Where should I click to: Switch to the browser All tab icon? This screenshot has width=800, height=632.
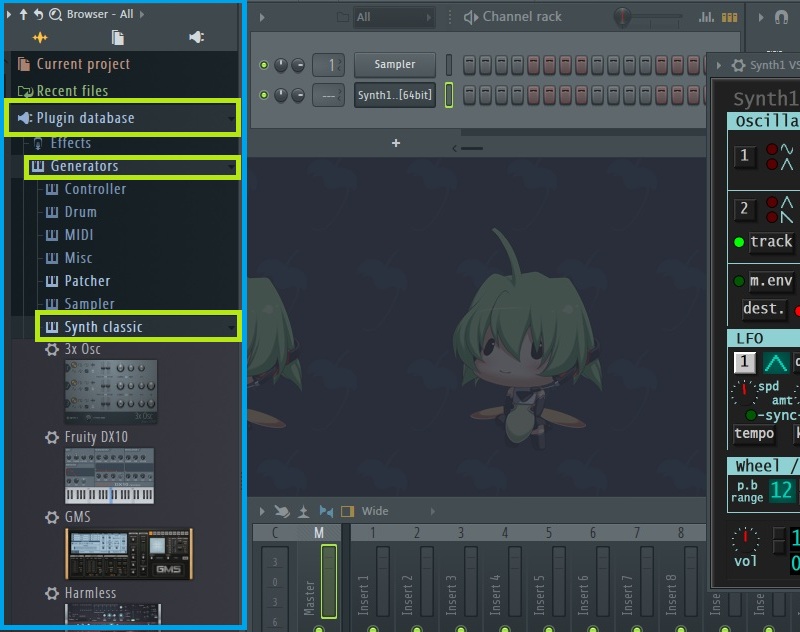[x=40, y=37]
